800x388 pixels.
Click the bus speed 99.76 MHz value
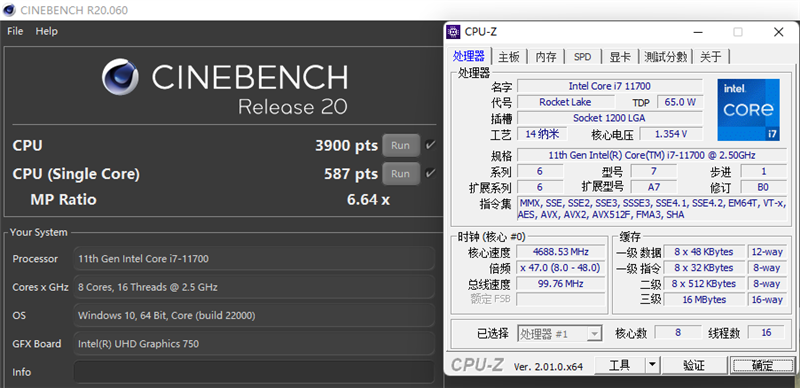tap(561, 283)
